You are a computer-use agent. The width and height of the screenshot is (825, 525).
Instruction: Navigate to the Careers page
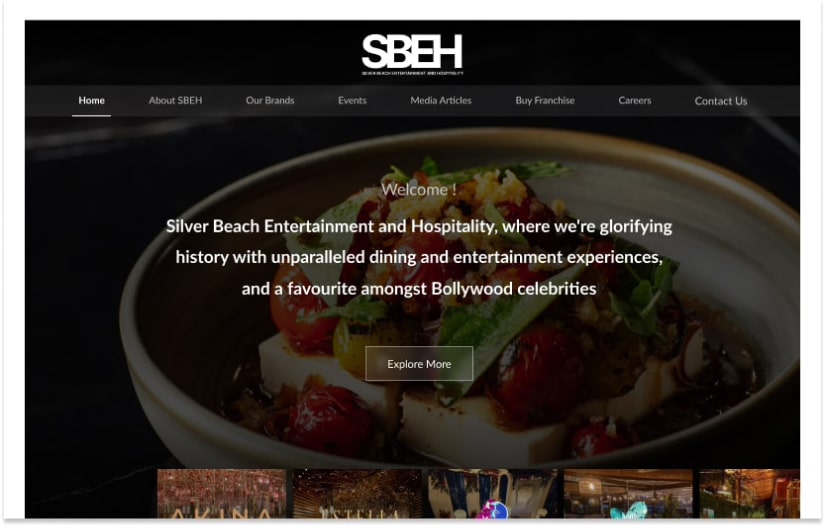635,100
